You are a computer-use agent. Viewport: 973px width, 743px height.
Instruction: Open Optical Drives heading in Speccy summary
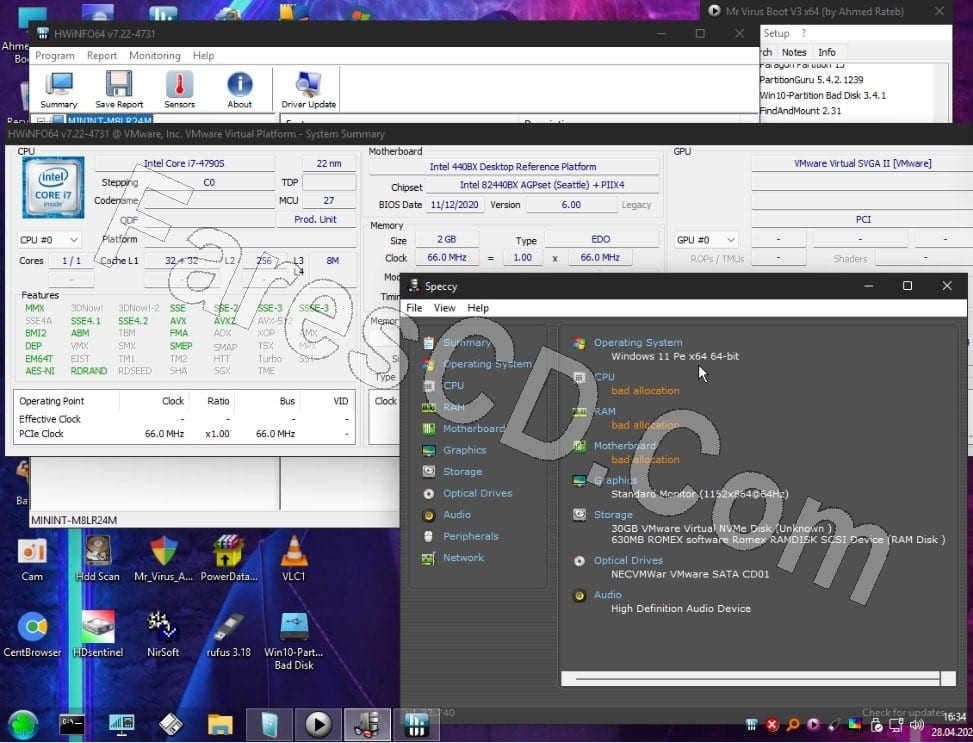(627, 561)
